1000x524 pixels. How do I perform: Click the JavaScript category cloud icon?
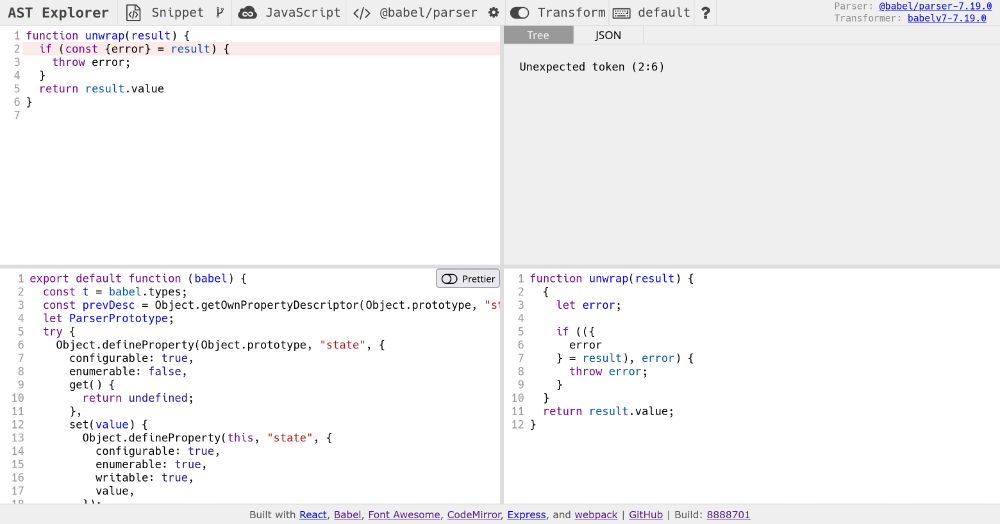click(247, 13)
